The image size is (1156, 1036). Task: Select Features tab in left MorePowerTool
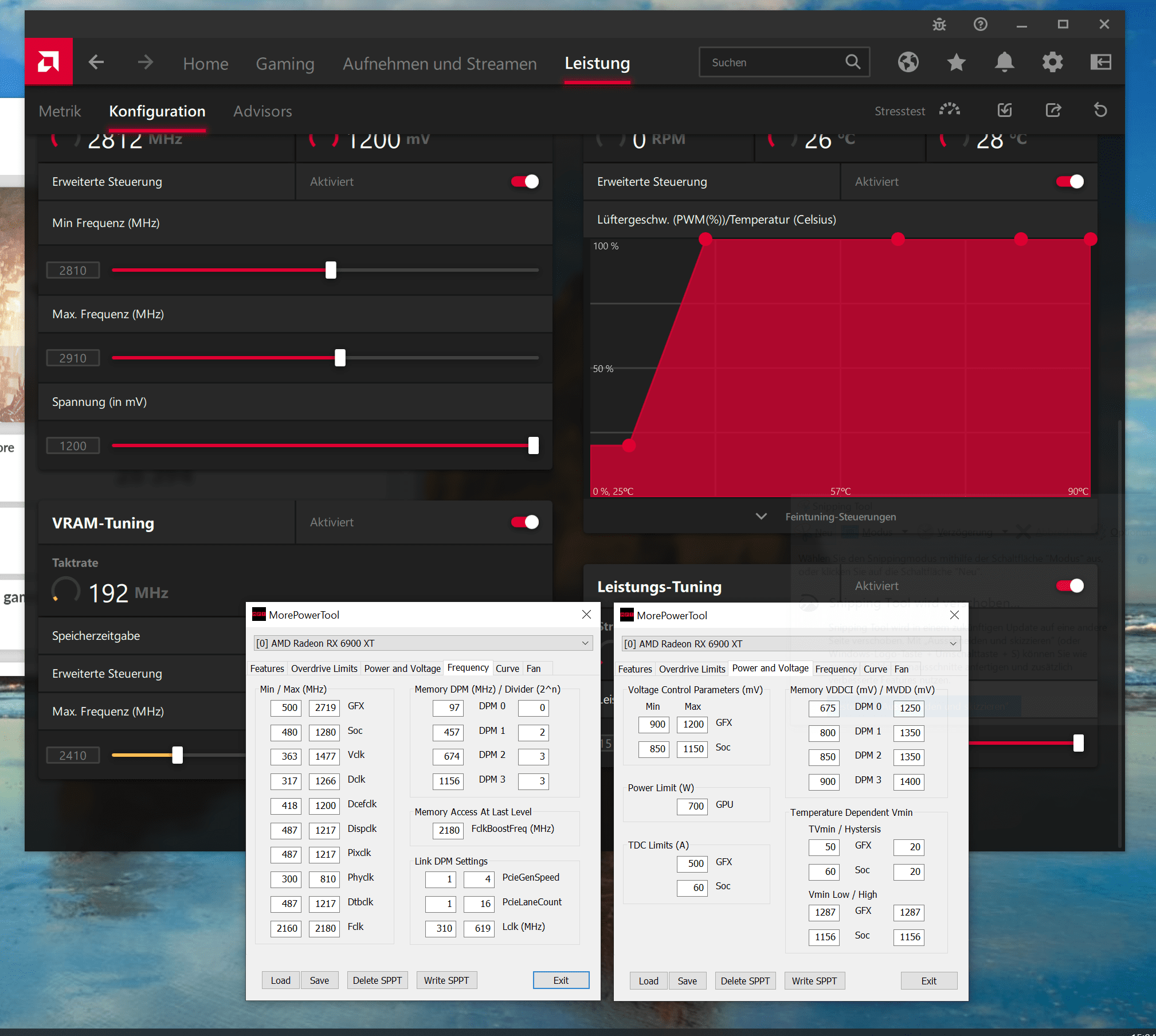(x=267, y=668)
